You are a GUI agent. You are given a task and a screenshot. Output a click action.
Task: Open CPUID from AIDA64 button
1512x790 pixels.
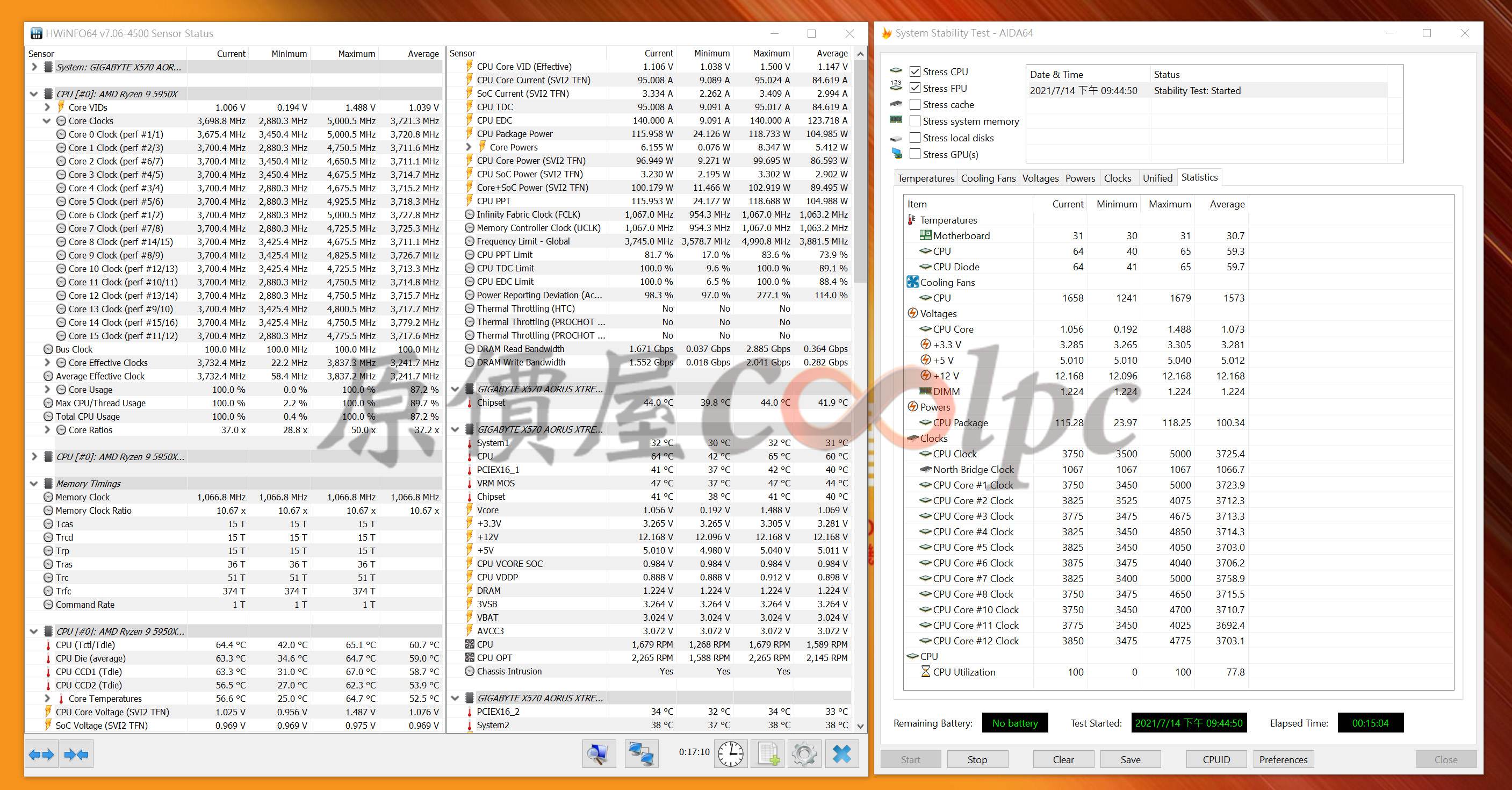pyautogui.click(x=1216, y=759)
